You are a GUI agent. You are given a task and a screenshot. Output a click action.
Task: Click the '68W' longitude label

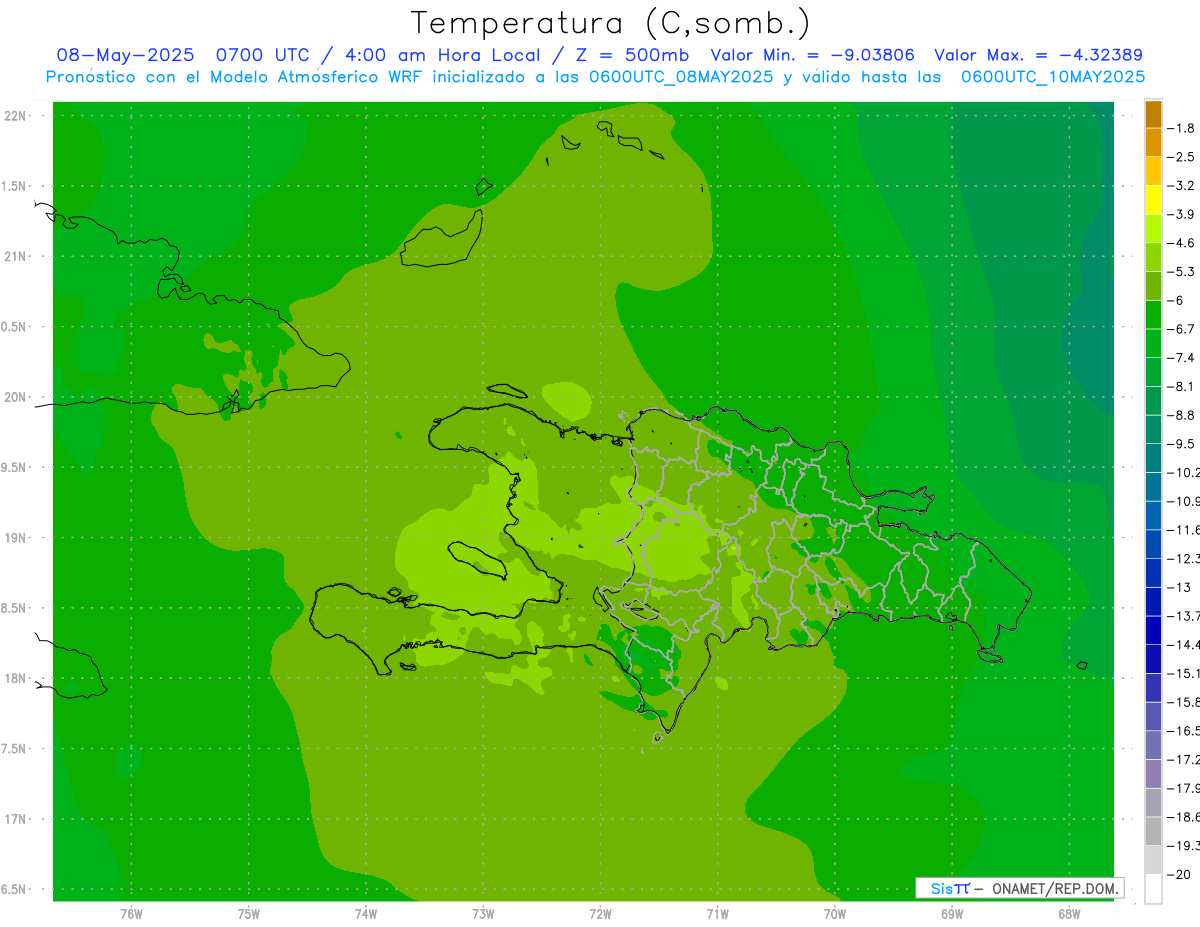point(1069,914)
